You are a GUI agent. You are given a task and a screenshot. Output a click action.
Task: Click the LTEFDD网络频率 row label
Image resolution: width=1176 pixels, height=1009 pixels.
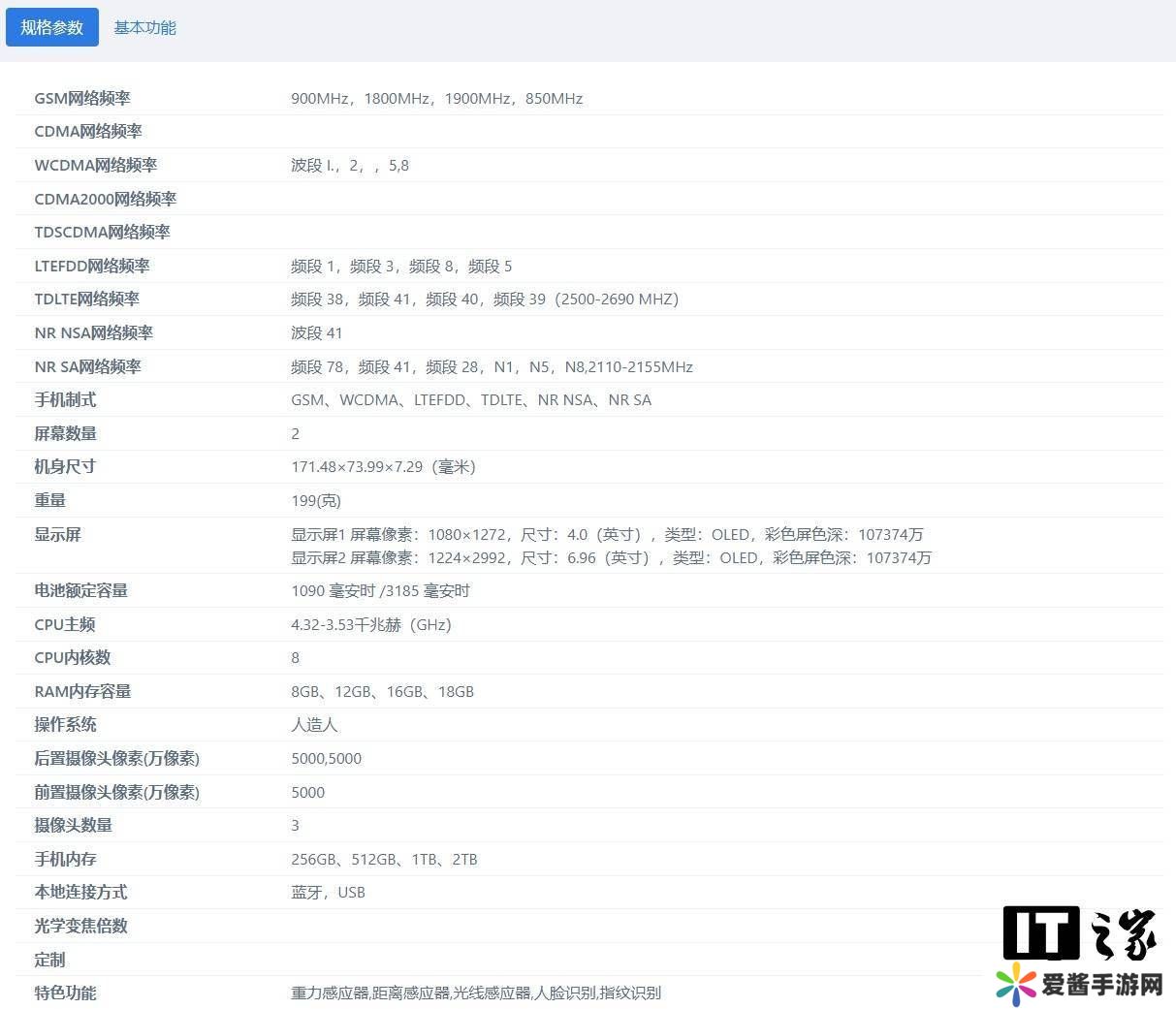click(x=92, y=266)
